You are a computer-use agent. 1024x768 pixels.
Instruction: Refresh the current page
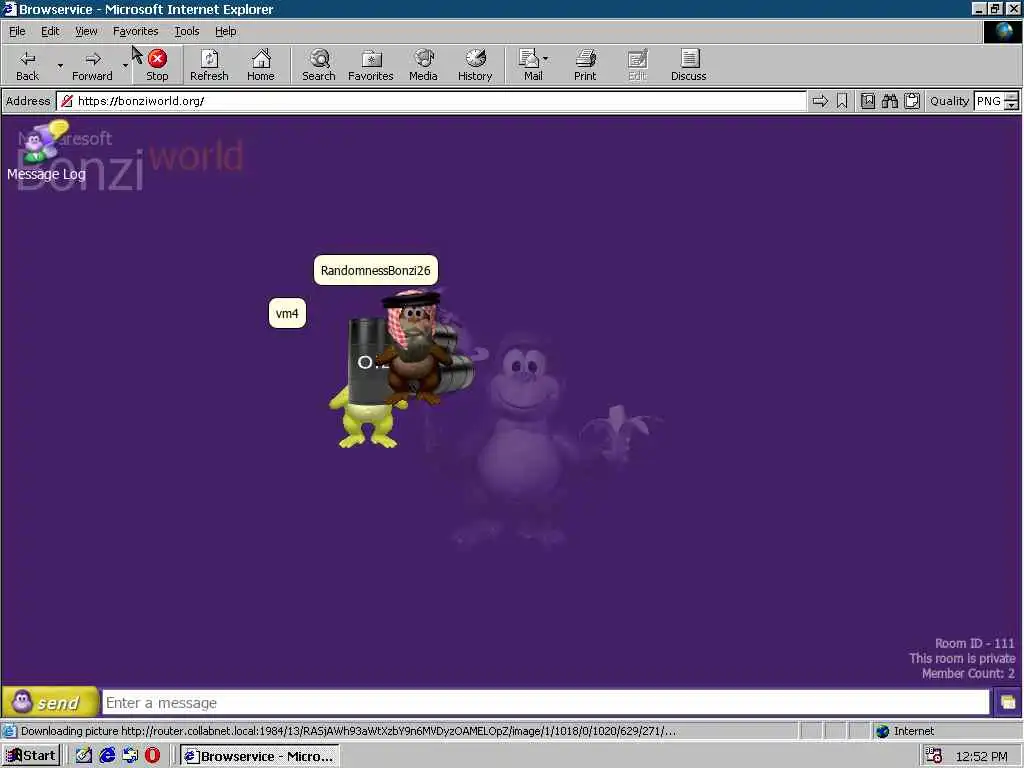209,65
